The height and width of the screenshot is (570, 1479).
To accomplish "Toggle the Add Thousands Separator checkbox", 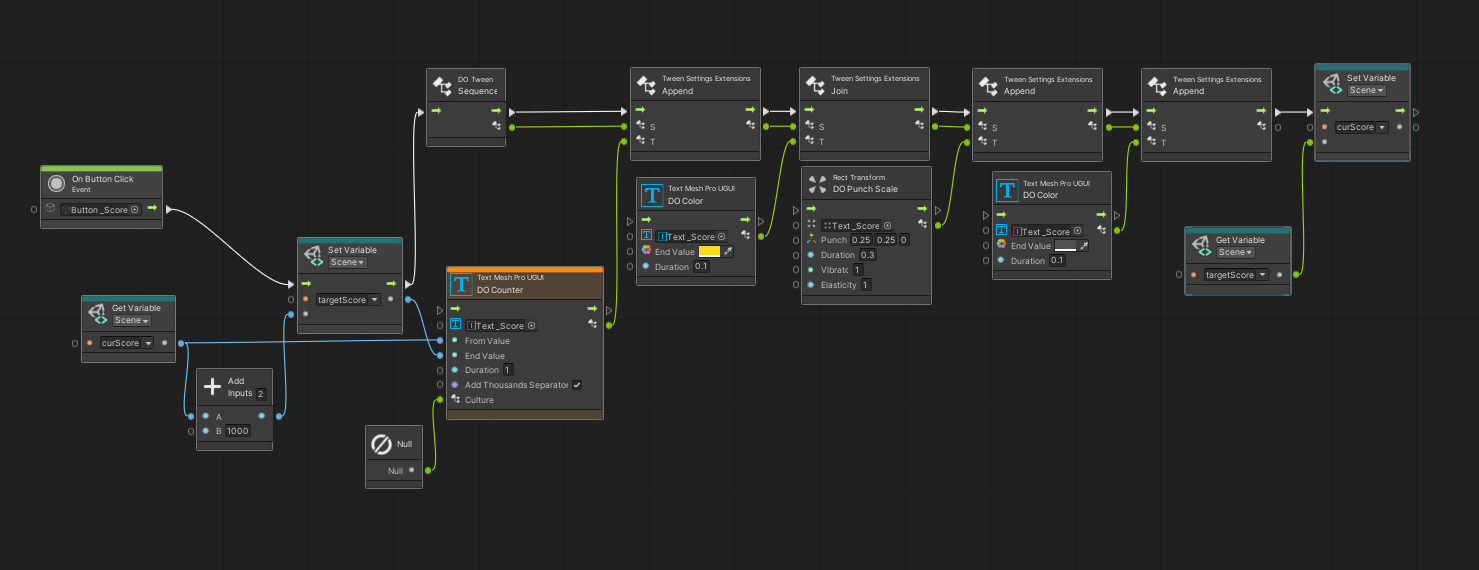I will [576, 385].
